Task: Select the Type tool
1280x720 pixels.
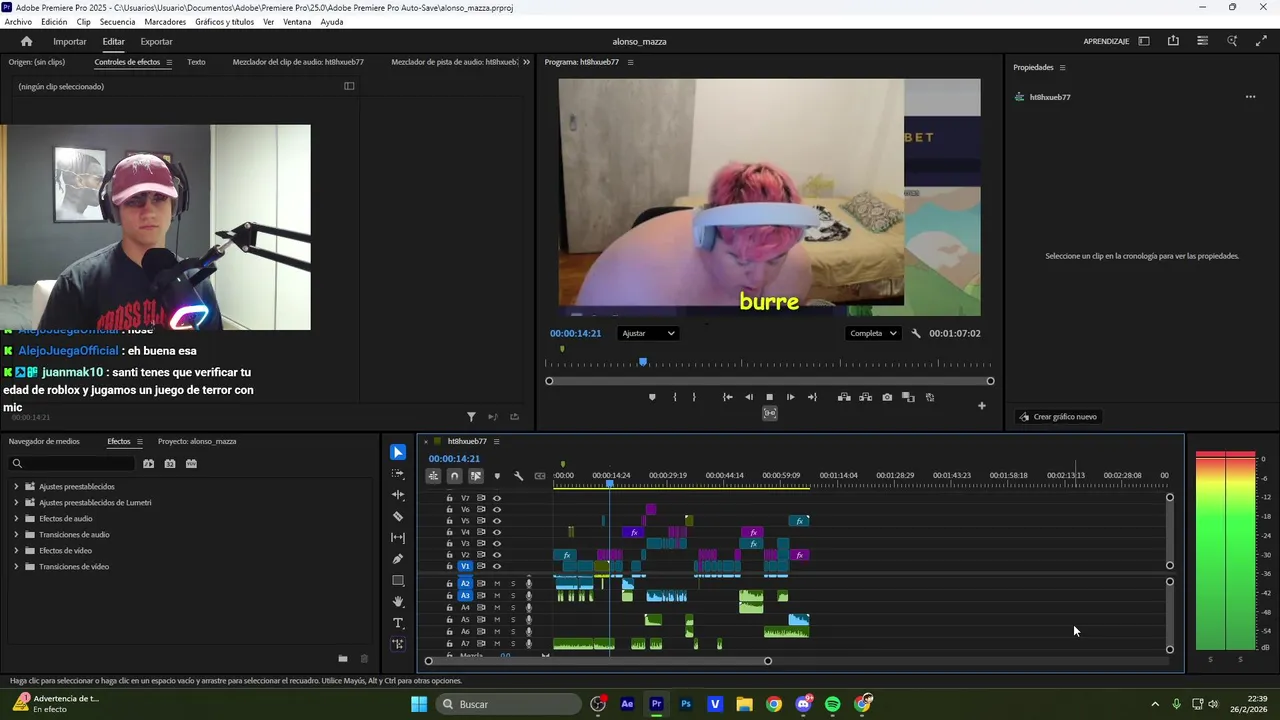Action: point(398,623)
